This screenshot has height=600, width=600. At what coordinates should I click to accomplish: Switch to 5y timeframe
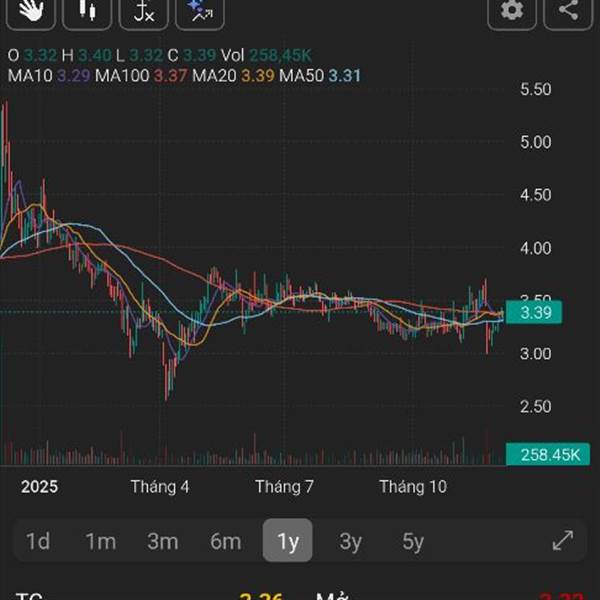(413, 541)
